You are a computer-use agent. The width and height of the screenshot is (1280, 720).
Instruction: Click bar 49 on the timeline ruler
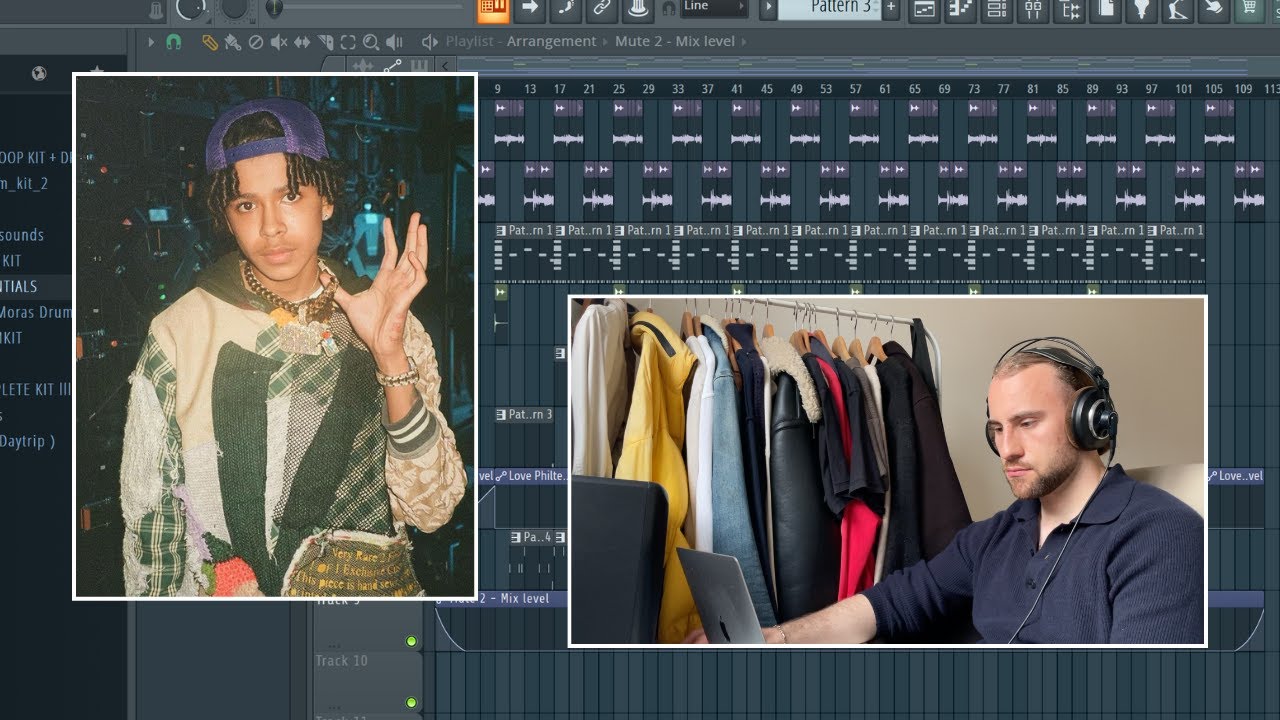tap(796, 89)
